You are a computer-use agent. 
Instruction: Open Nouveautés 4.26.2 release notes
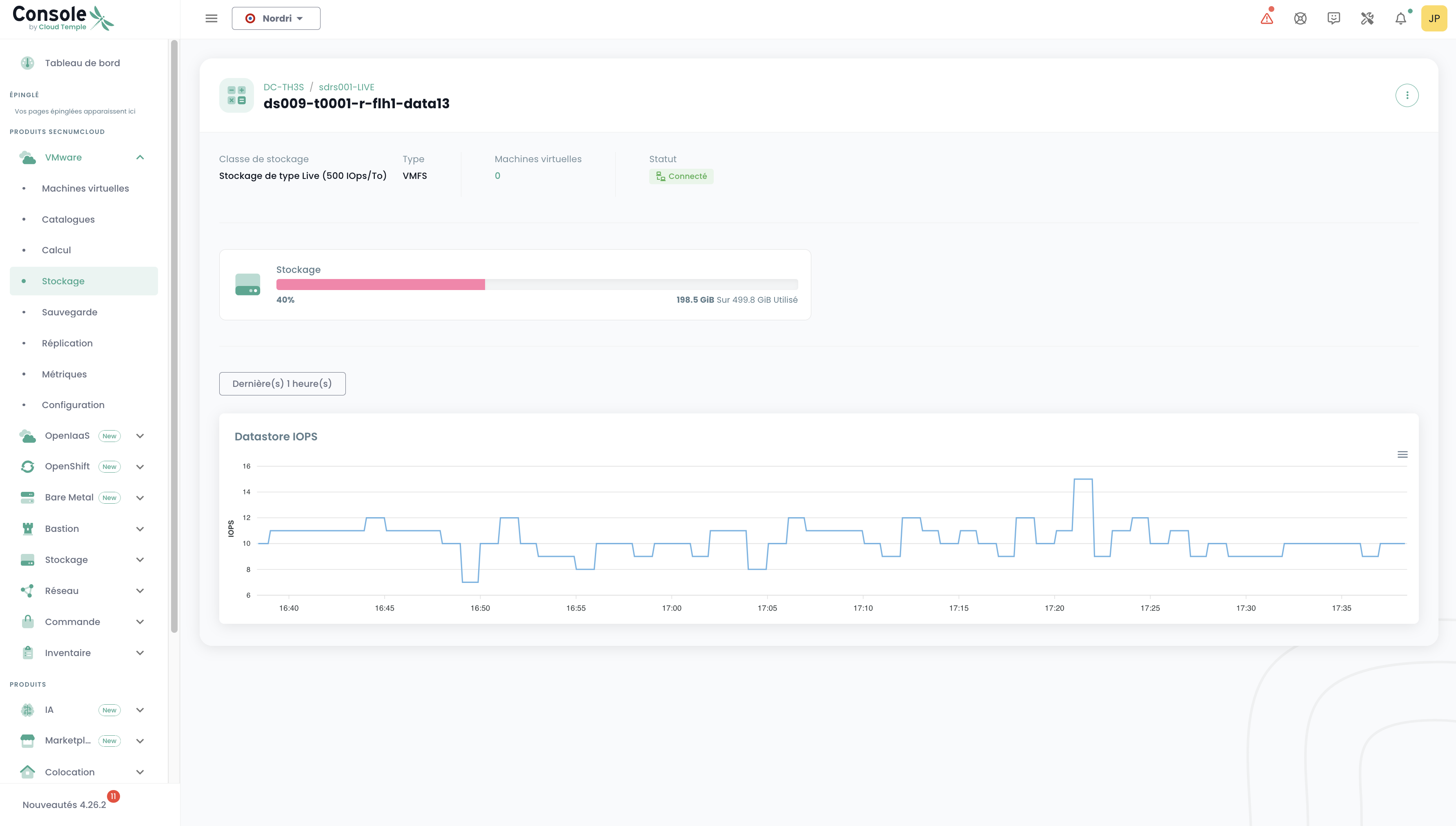(64, 804)
